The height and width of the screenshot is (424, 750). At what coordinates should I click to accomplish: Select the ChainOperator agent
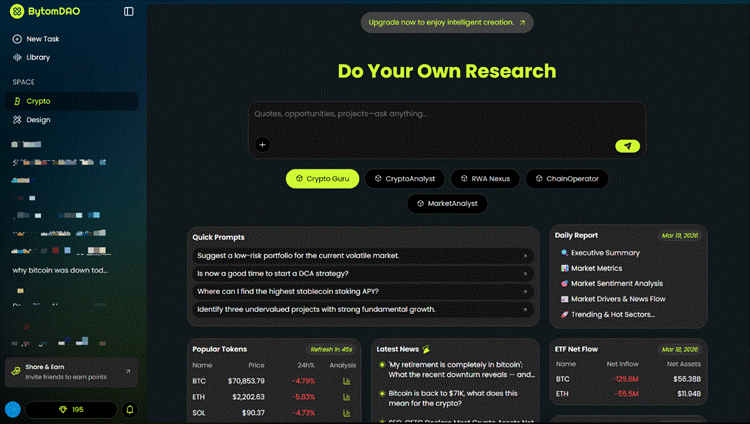[567, 179]
